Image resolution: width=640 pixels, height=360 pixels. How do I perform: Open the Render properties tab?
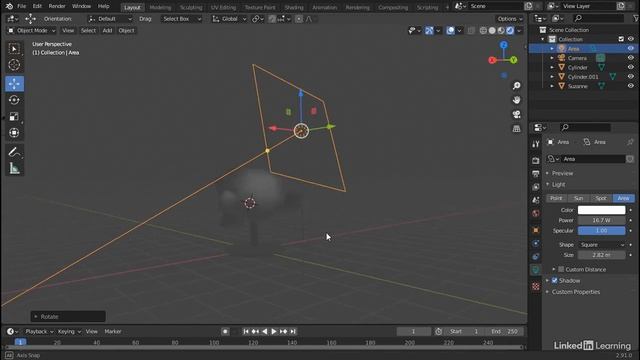point(536,161)
